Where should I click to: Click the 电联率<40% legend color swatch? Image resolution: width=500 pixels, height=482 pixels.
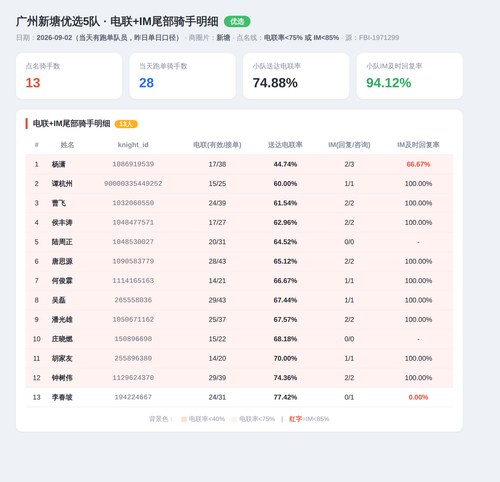(184, 419)
